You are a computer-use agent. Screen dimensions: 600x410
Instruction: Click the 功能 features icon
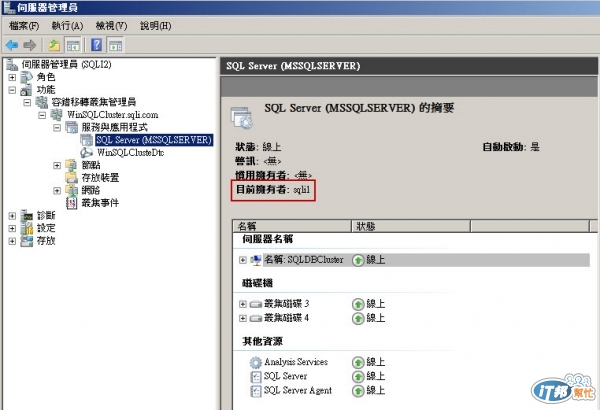pos(26,90)
